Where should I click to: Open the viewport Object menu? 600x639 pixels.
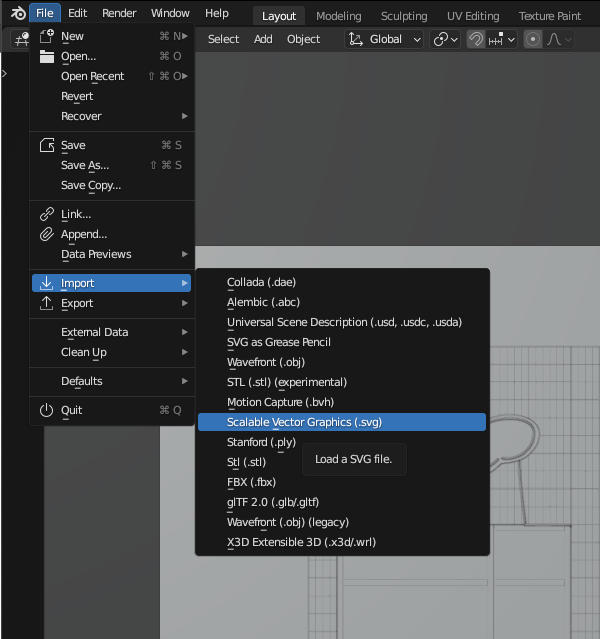303,39
